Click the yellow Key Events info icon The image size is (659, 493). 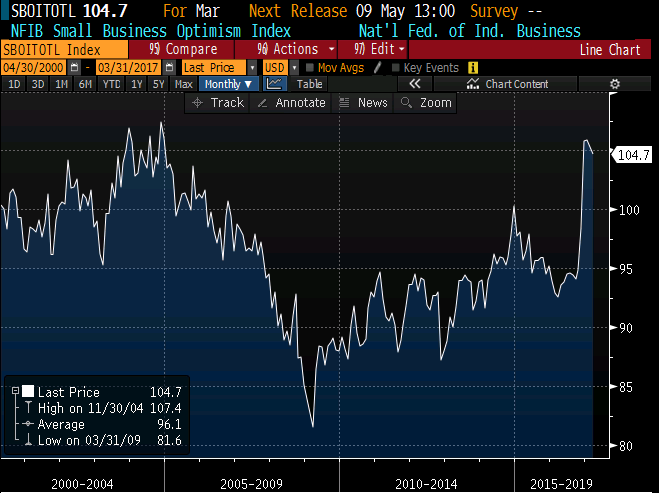[473, 68]
